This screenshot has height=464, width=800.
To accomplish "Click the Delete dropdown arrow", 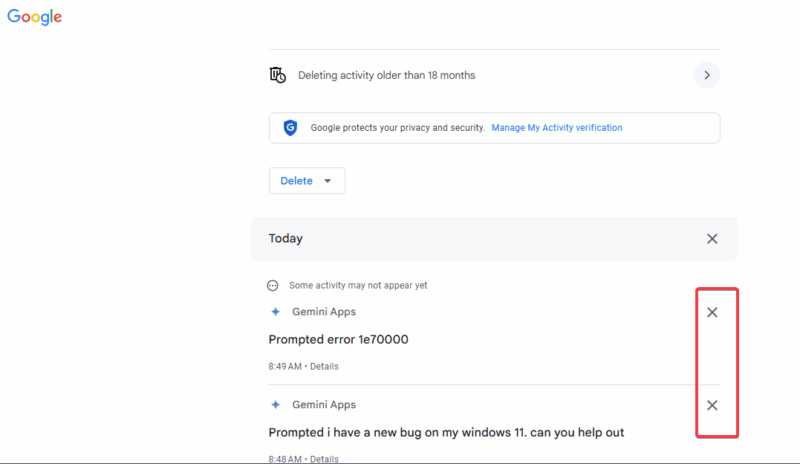I will (x=328, y=181).
